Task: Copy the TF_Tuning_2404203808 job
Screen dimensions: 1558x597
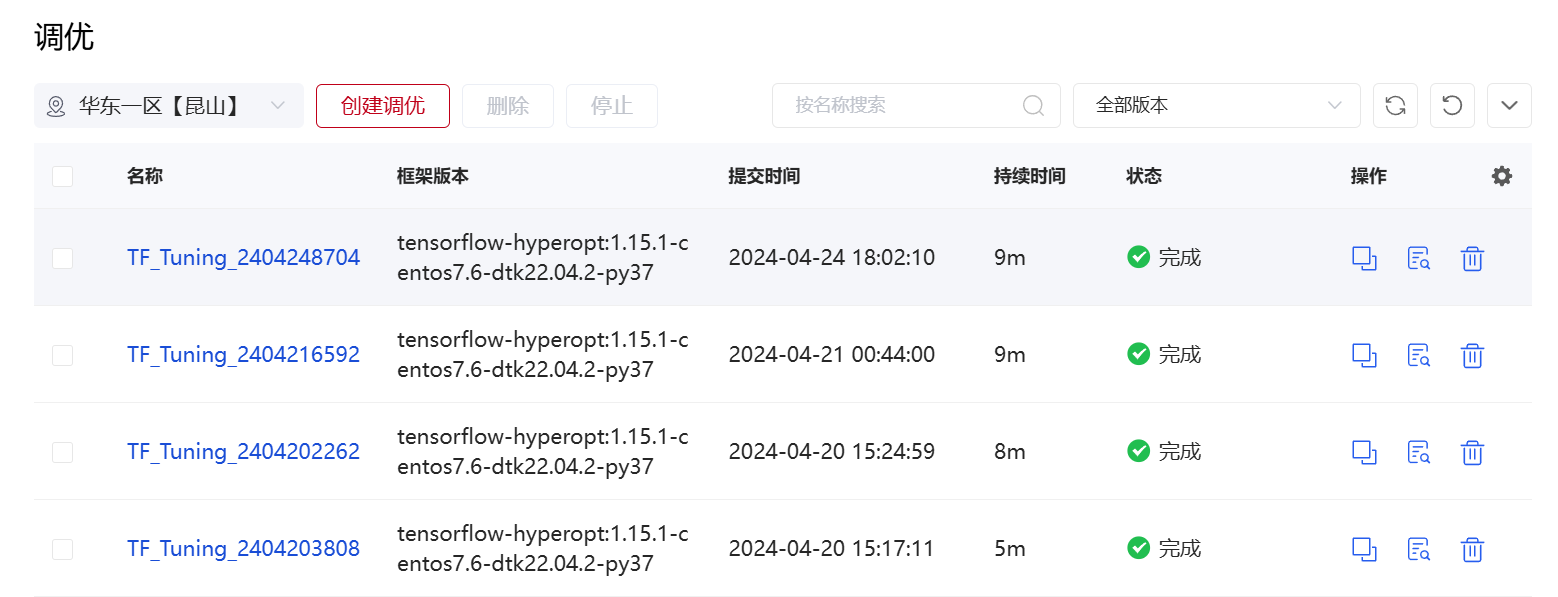Action: 1364,549
